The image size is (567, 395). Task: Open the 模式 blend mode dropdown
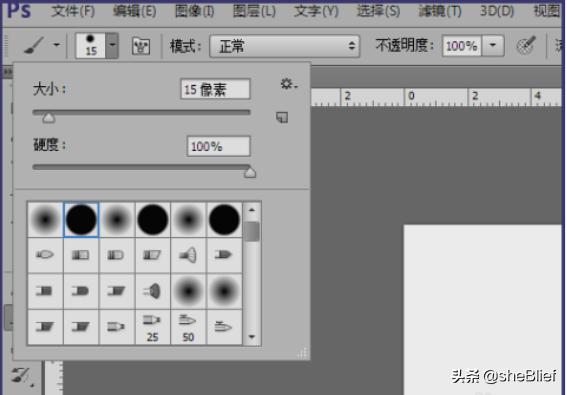[x=285, y=46]
